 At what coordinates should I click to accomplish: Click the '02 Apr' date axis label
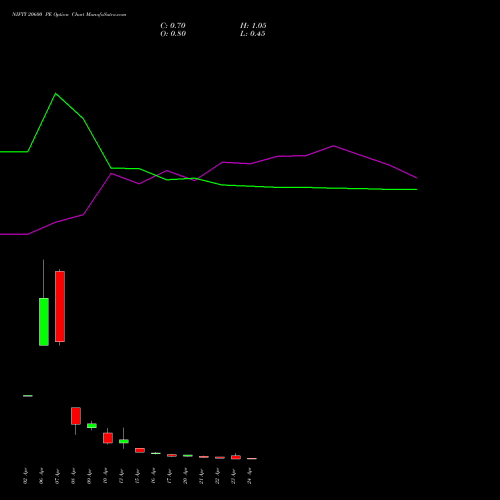click(x=25, y=476)
